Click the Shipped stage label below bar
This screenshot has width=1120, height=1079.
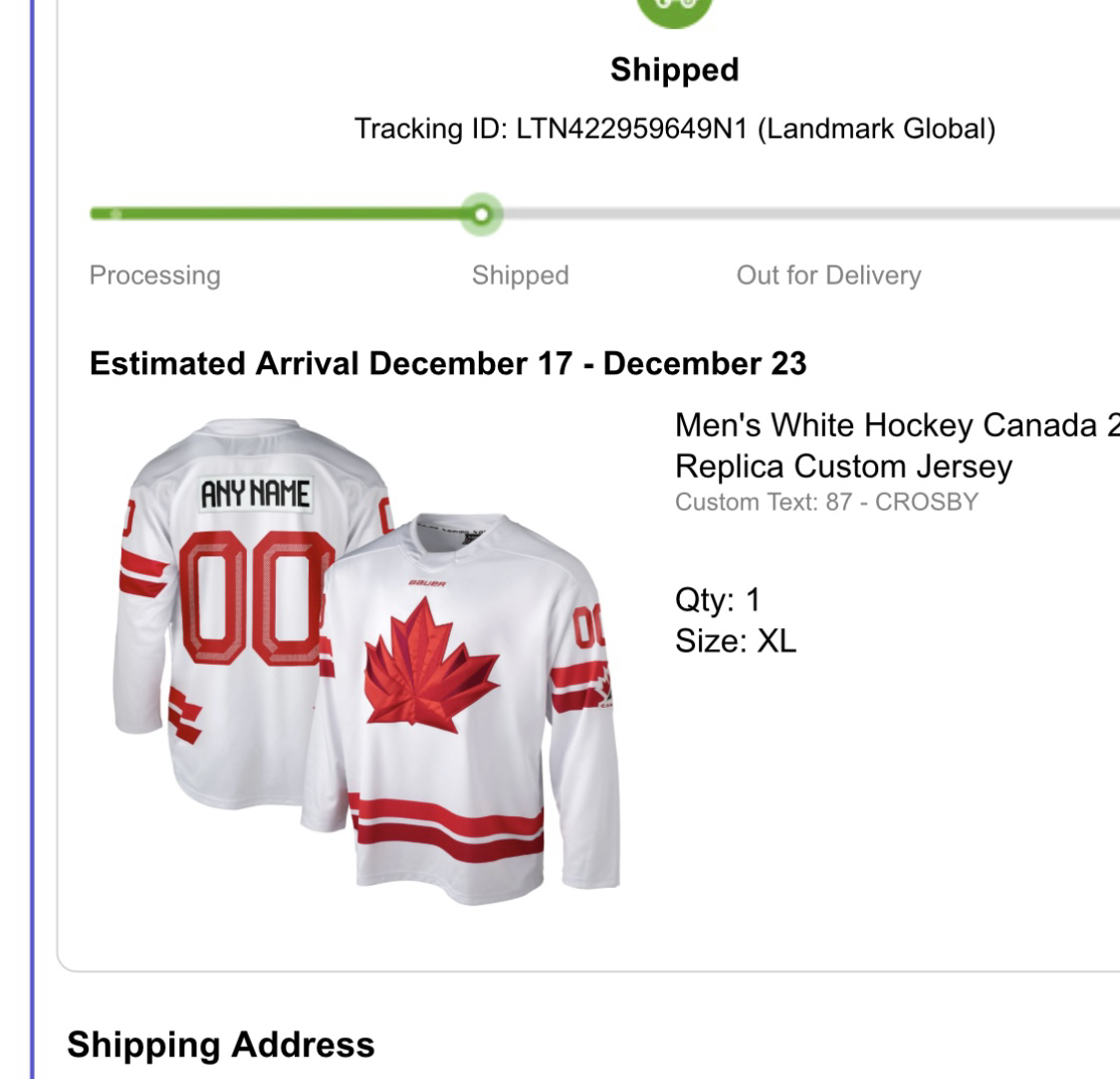coord(520,276)
